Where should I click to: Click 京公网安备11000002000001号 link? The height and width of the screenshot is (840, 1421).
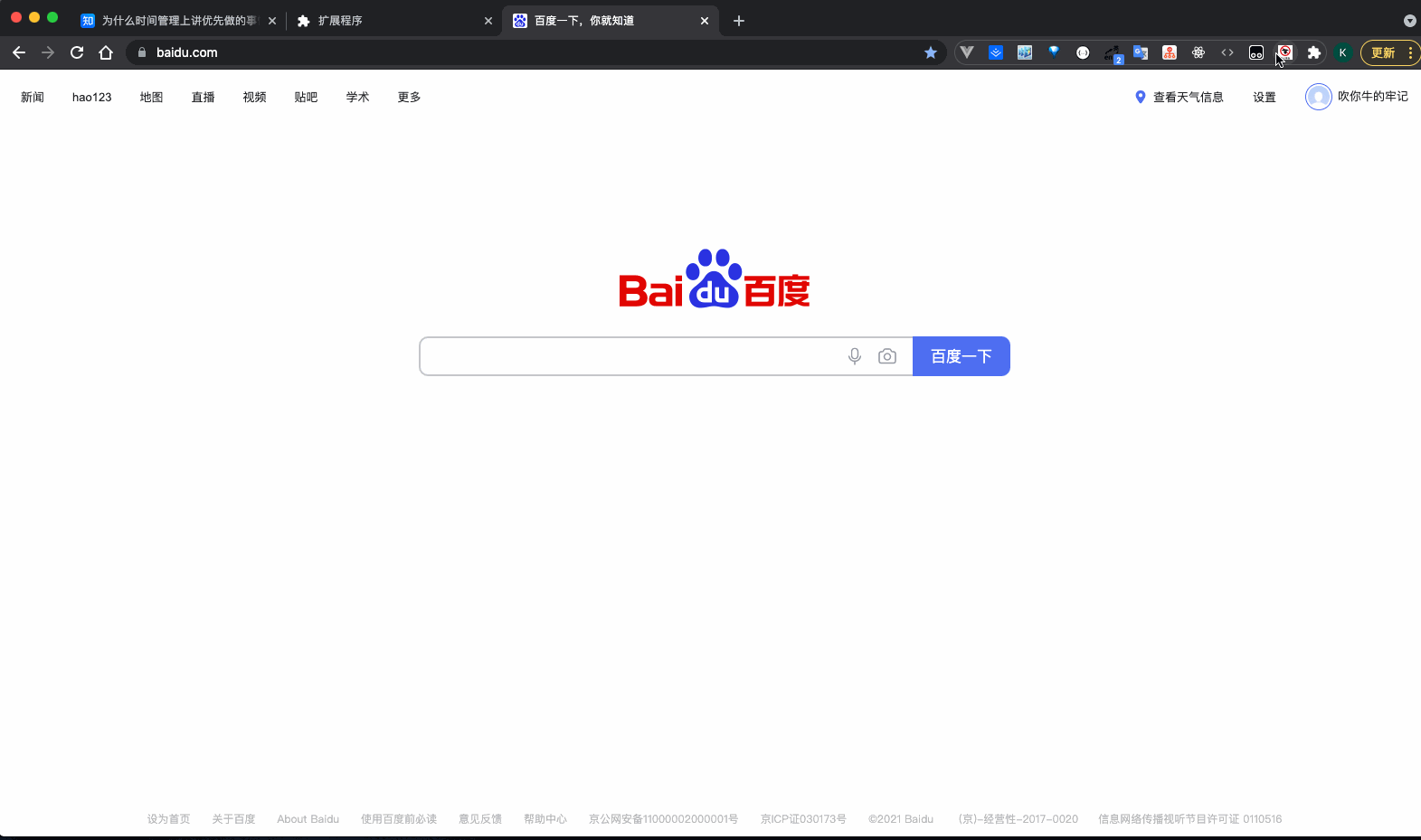click(x=663, y=819)
